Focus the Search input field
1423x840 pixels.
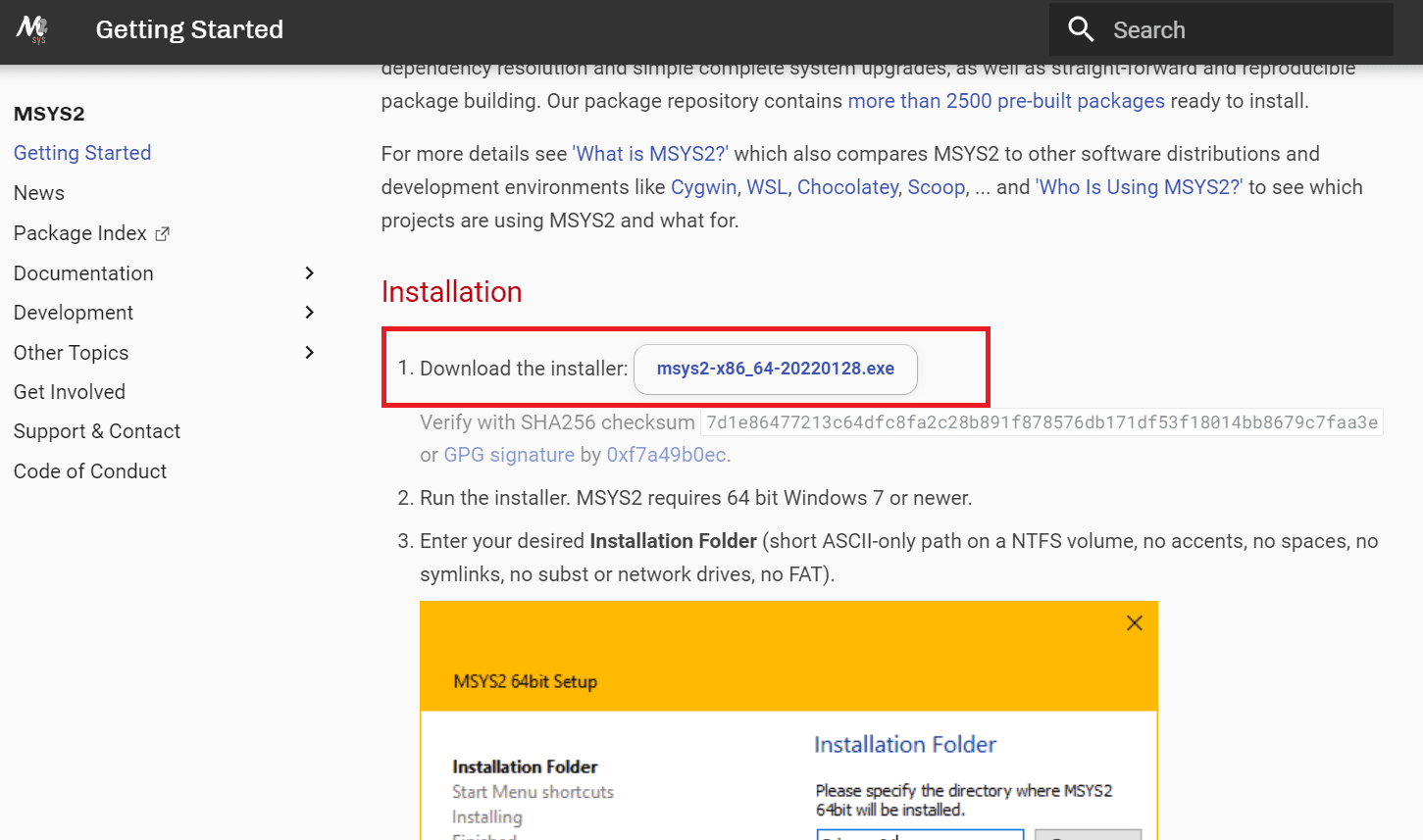pyautogui.click(x=1221, y=29)
